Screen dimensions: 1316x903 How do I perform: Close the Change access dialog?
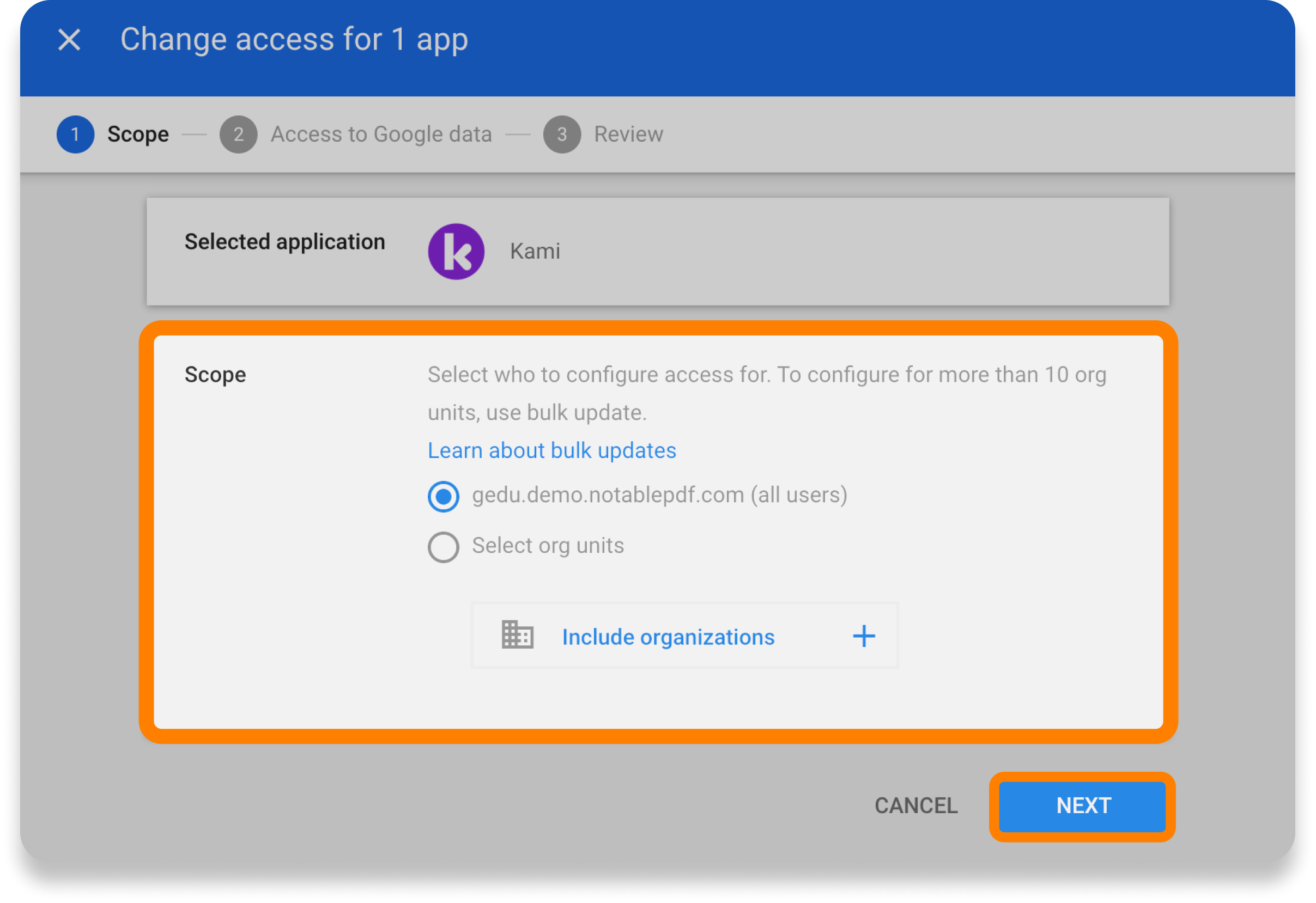[x=69, y=40]
